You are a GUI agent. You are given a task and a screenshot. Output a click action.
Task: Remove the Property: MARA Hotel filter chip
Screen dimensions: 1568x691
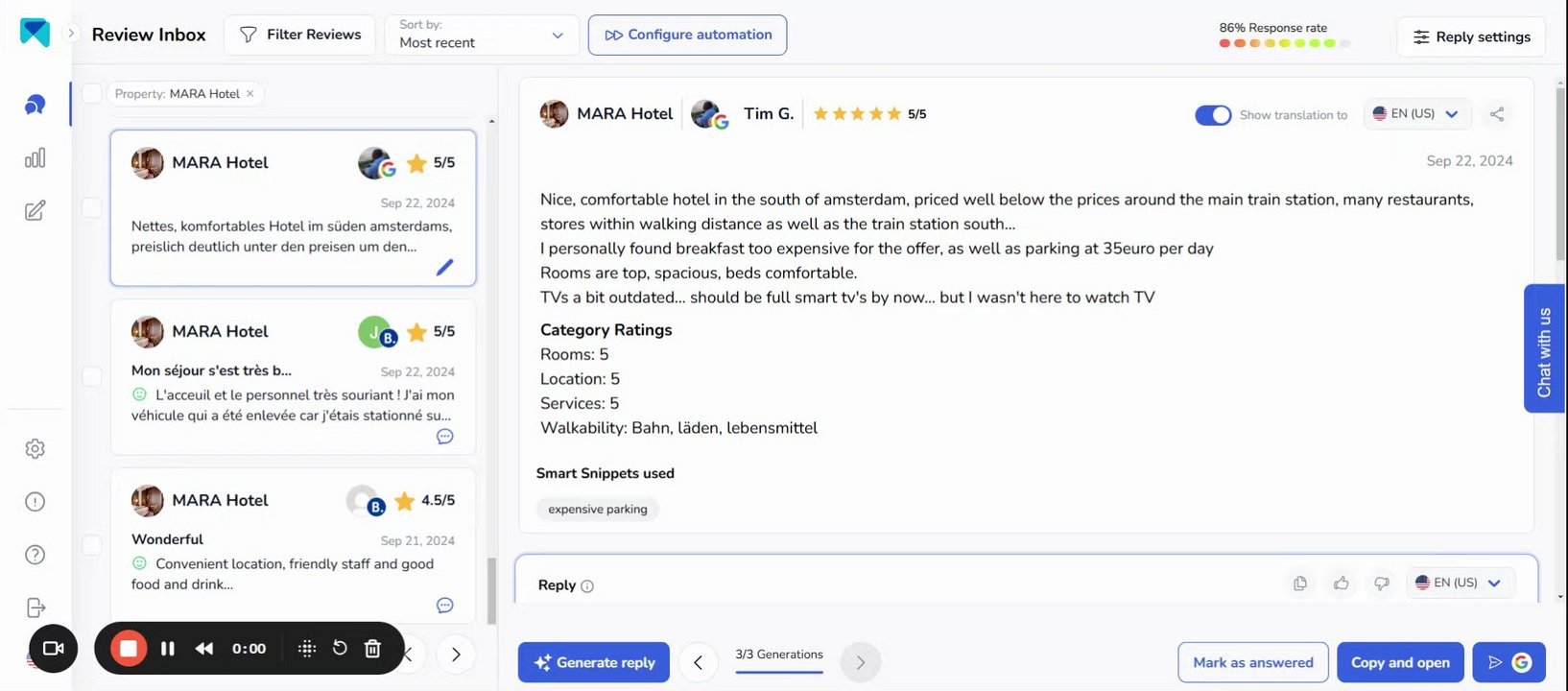[250, 93]
